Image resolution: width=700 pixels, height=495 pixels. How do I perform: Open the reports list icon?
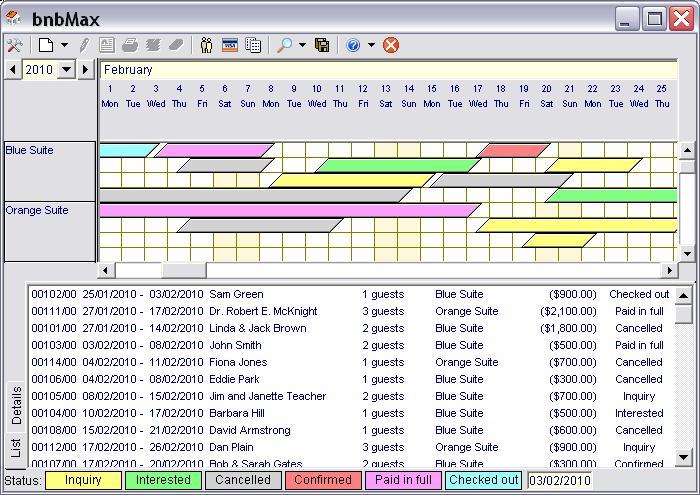point(253,45)
